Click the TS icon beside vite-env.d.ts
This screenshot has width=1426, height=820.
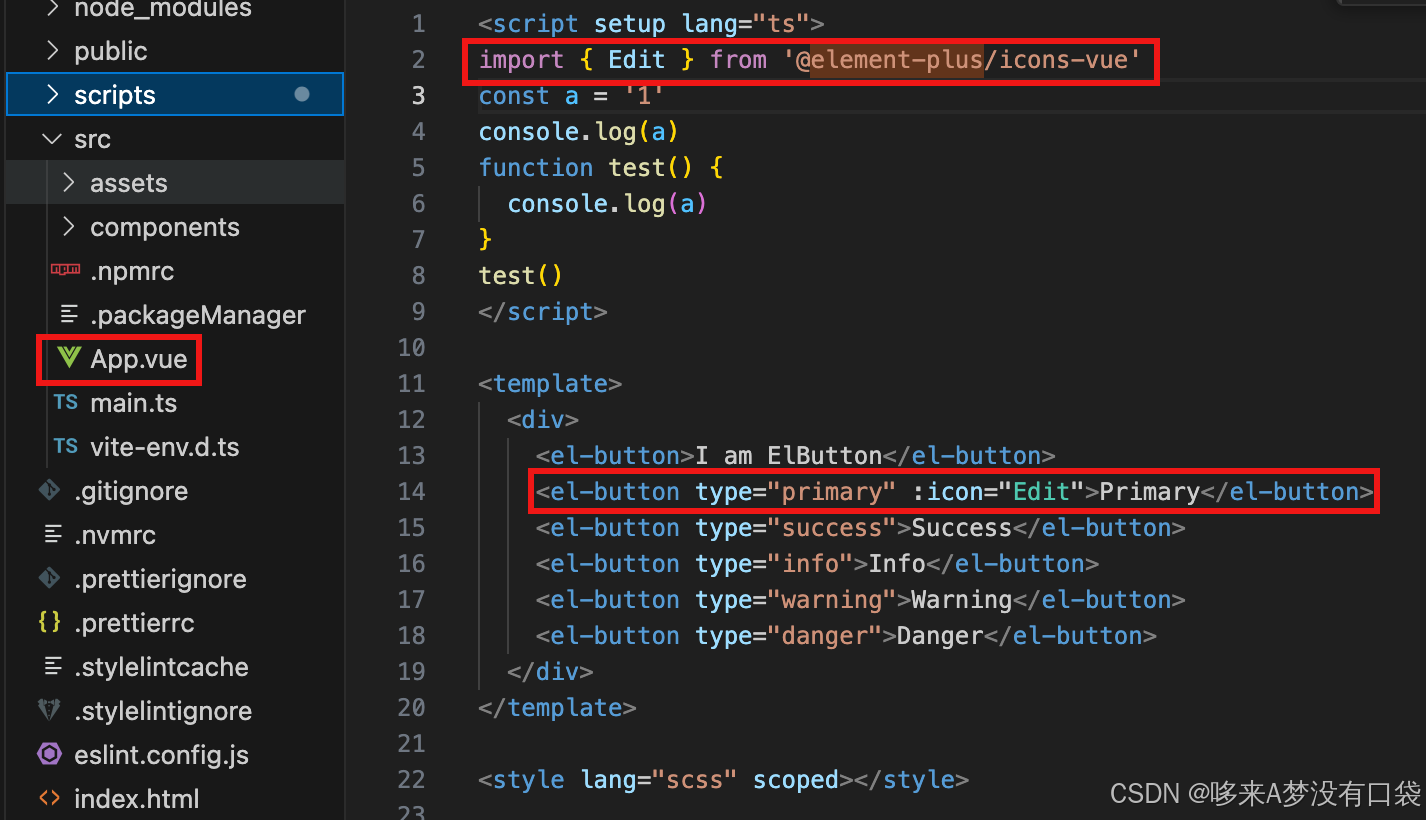tap(66, 446)
